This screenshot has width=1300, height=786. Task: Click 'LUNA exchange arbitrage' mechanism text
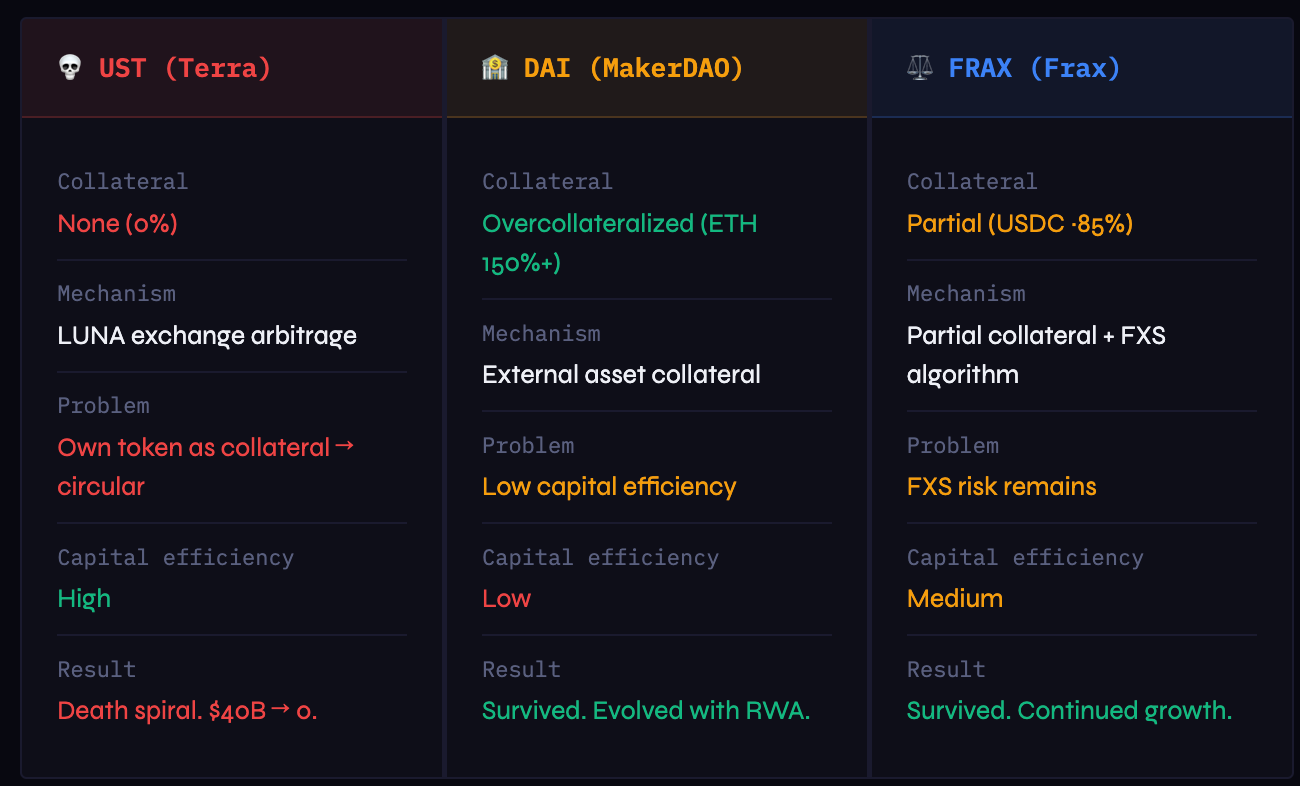(207, 335)
